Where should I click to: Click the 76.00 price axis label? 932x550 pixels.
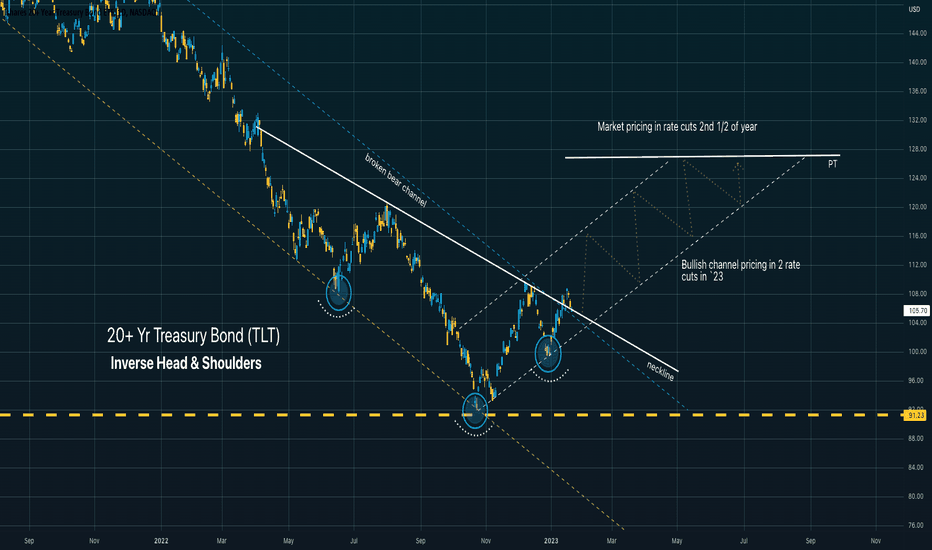917,526
